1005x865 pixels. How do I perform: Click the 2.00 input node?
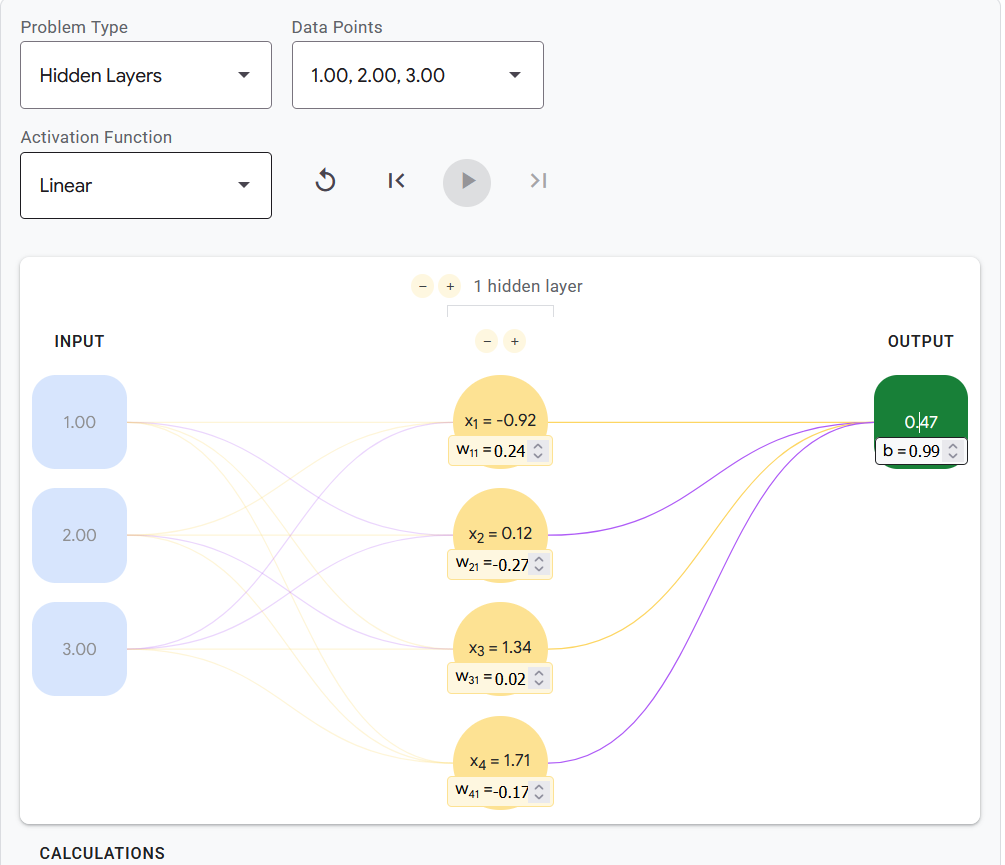[x=79, y=536]
